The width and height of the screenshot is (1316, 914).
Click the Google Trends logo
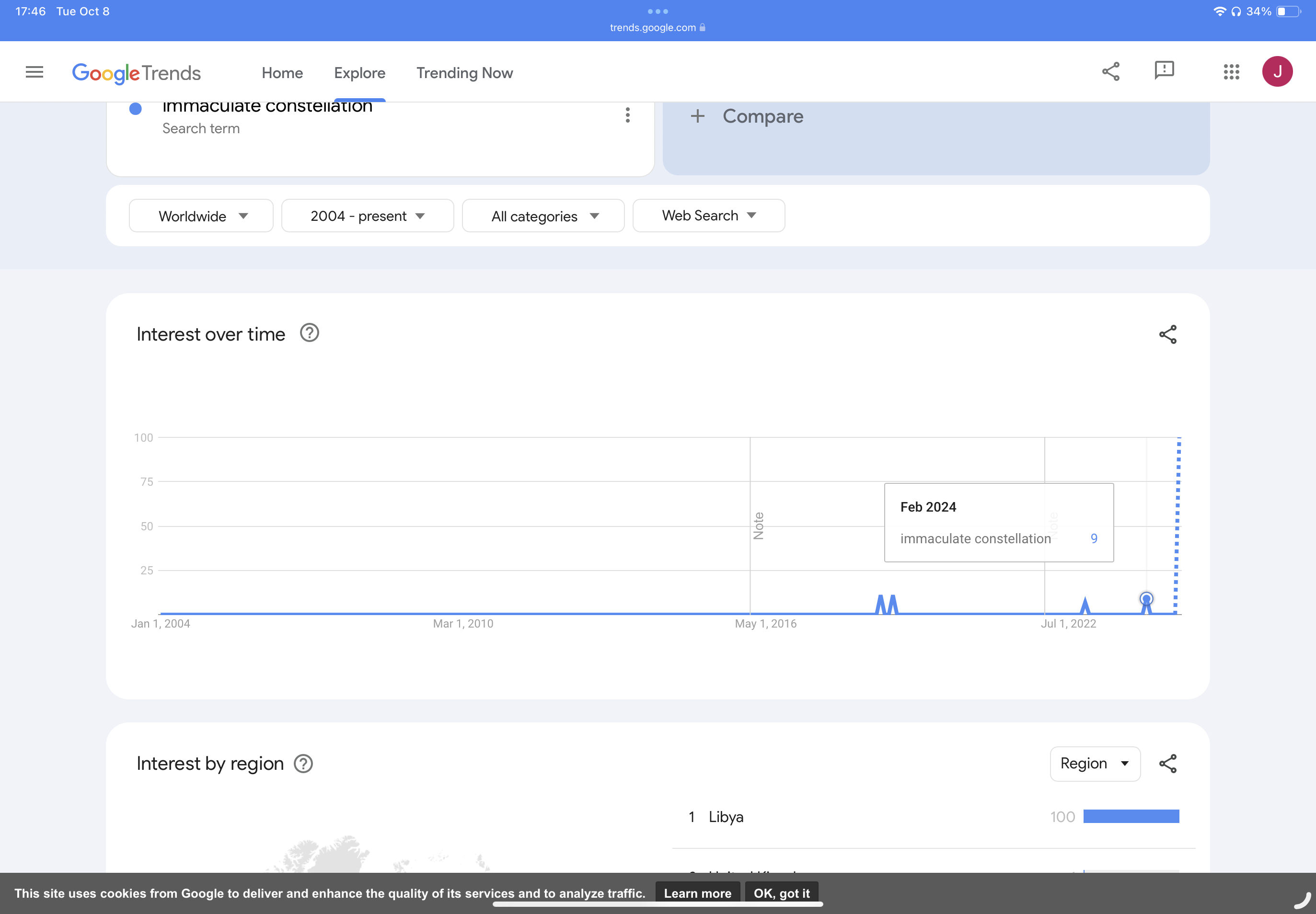[x=137, y=73]
